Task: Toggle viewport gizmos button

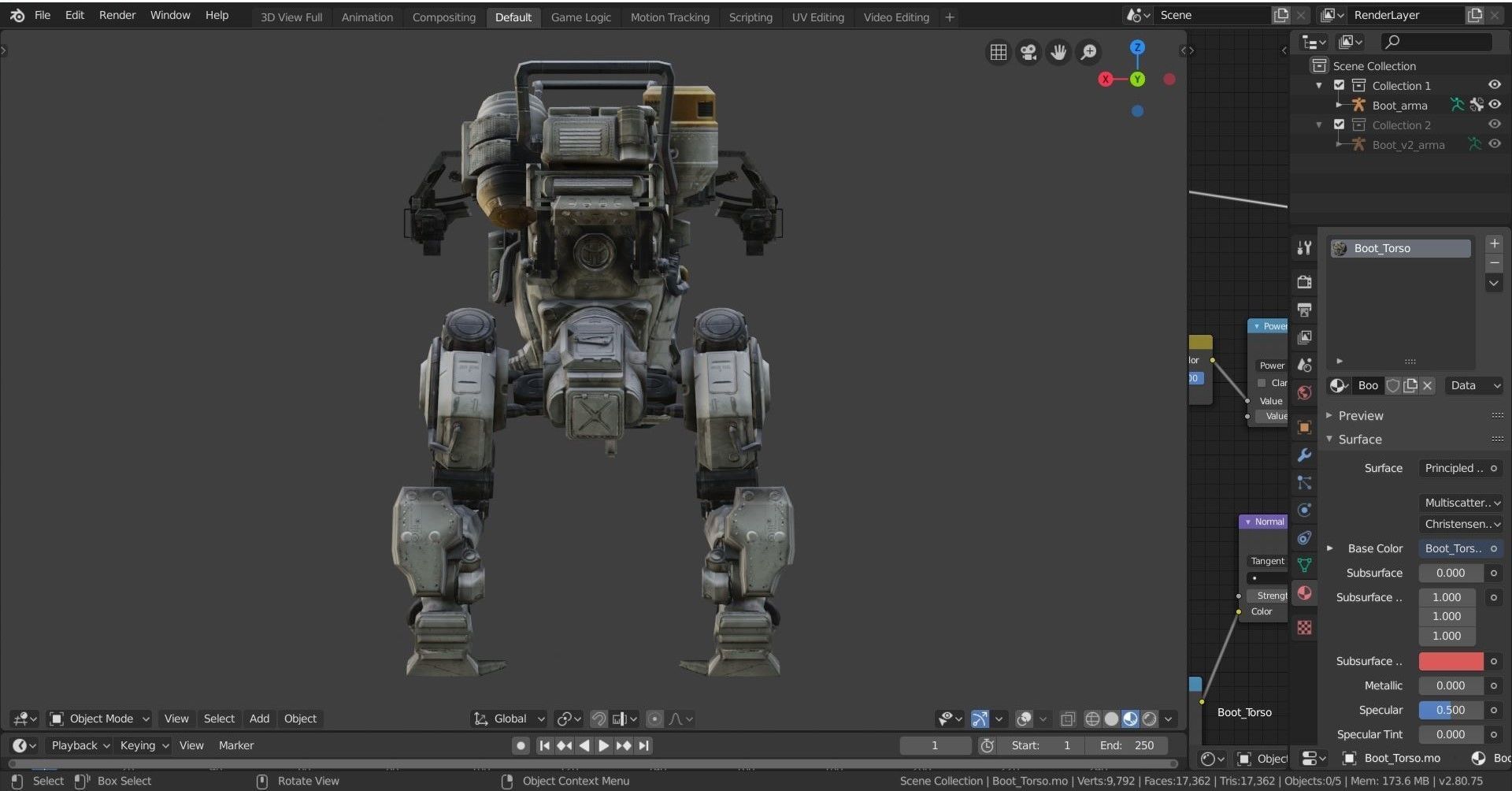Action: pyautogui.click(x=980, y=719)
